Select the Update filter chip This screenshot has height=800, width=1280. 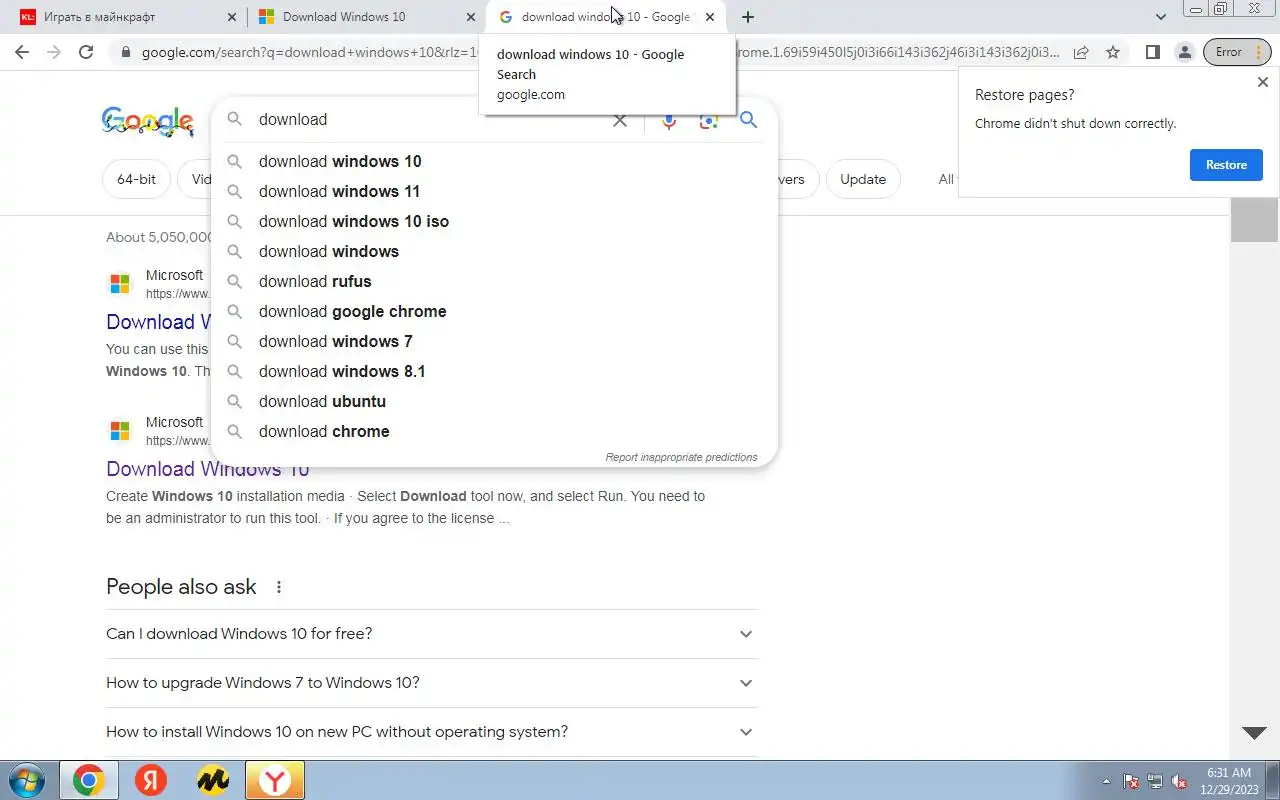(x=863, y=180)
